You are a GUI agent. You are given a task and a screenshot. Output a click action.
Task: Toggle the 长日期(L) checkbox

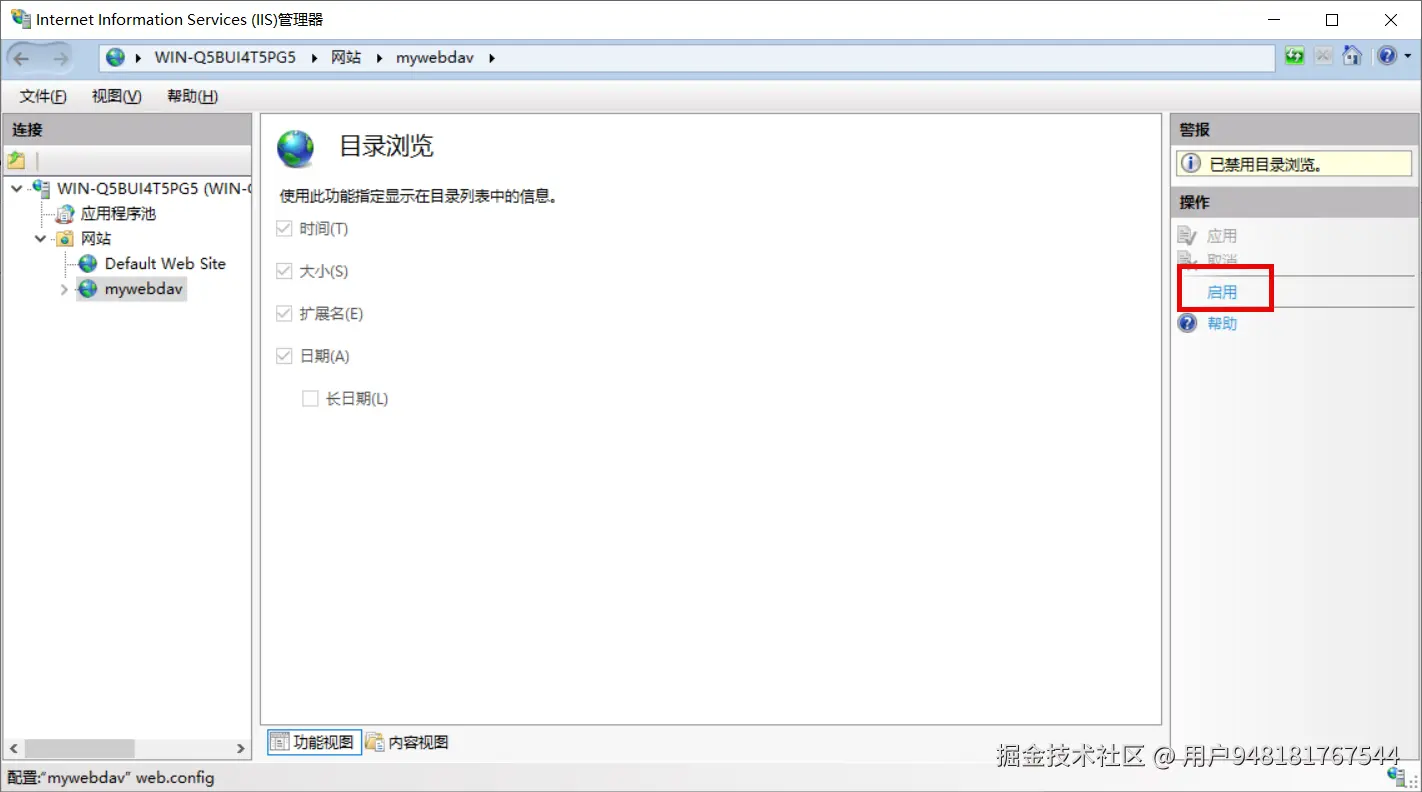[310, 398]
